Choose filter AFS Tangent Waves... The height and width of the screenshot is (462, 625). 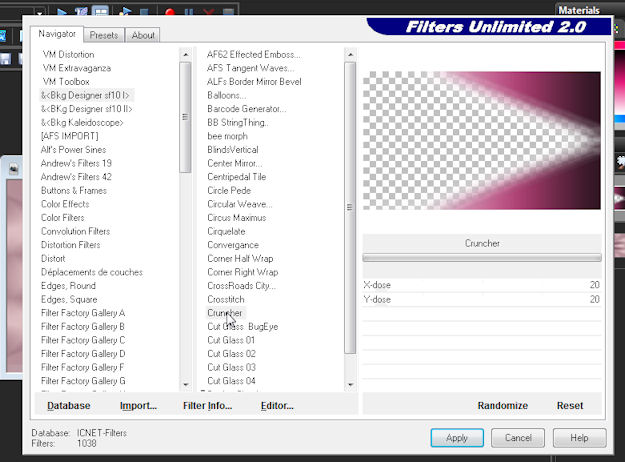click(250, 68)
